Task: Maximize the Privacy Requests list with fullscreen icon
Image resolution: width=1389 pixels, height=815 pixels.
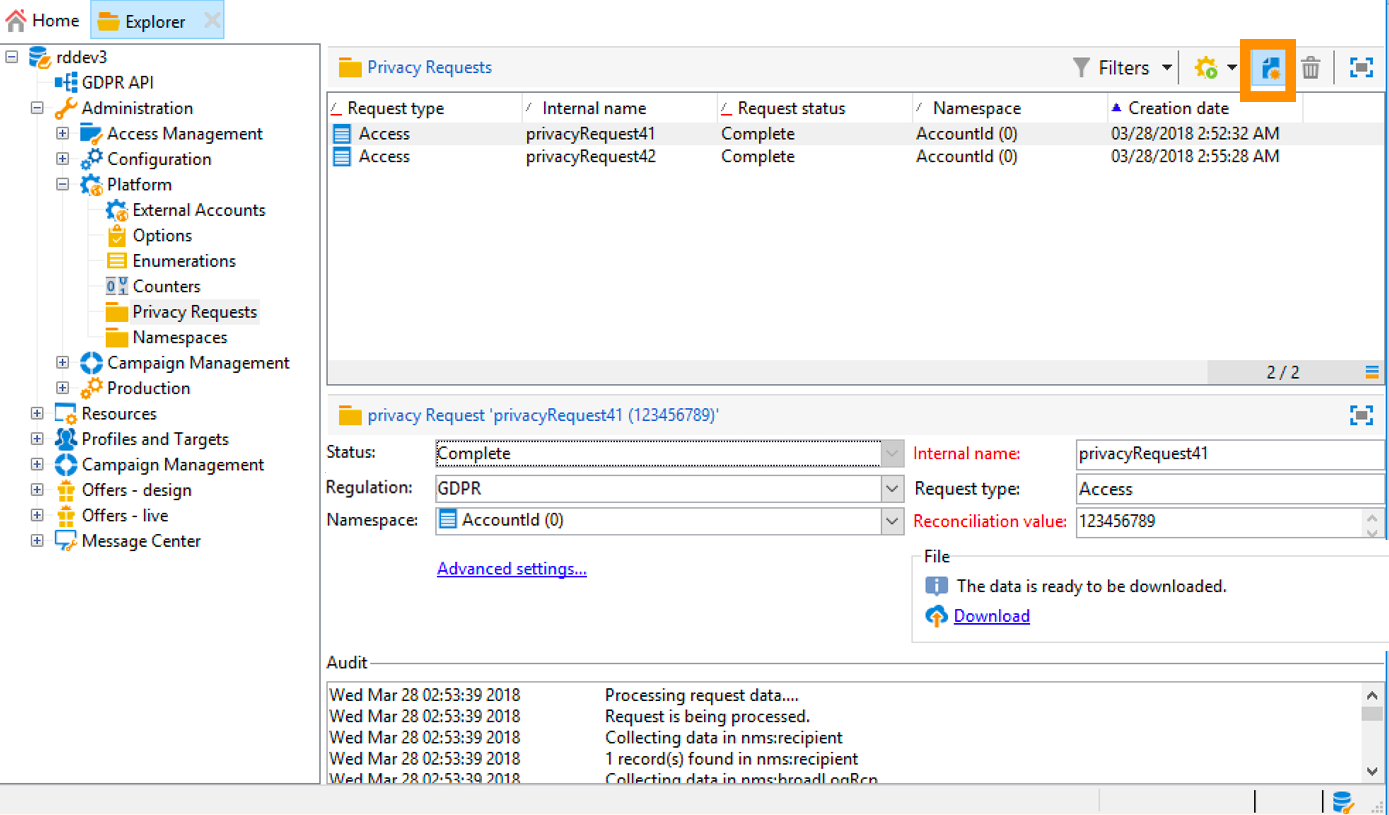Action: click(x=1361, y=68)
